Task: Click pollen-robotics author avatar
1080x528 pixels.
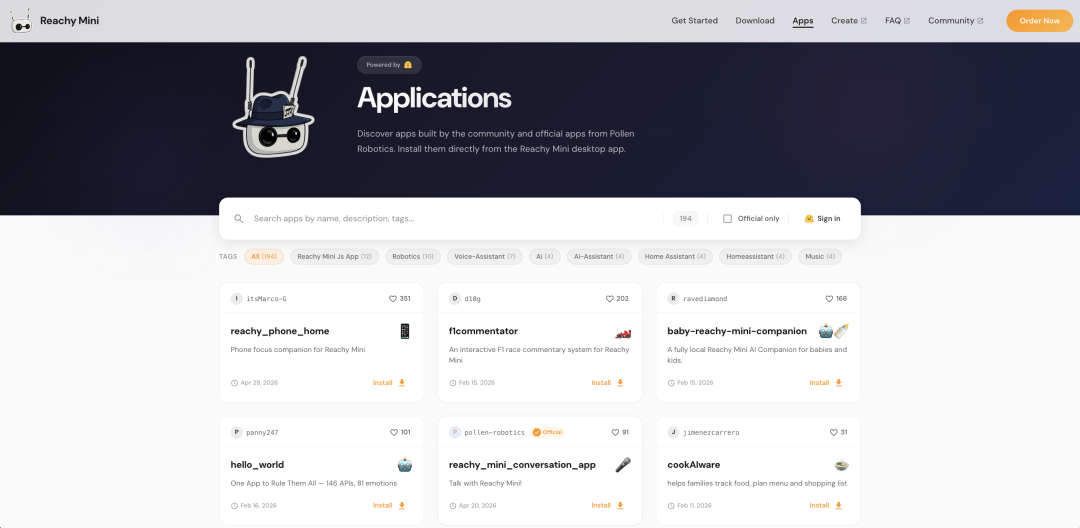Action: tap(455, 432)
